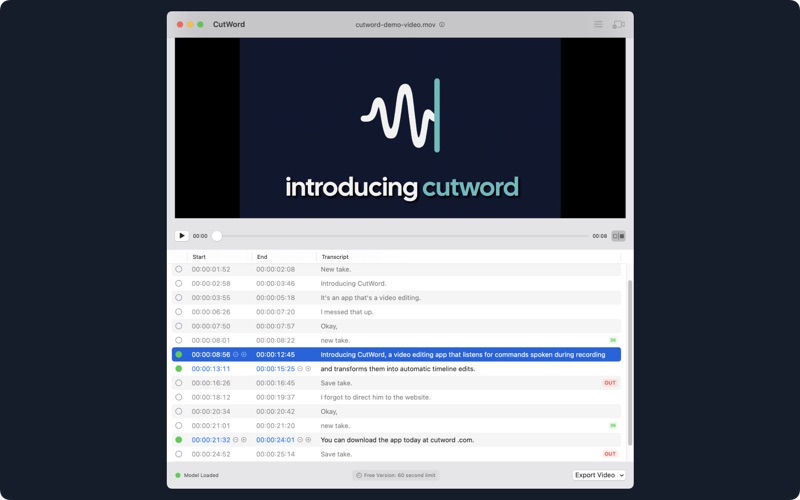Toggle circle for I forgot to direct him row
Screen dimensions: 800x500
coord(179,397)
